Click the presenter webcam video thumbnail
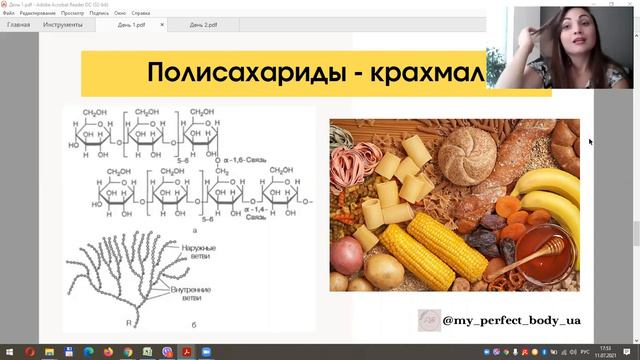This screenshot has height=360, width=640. point(560,48)
